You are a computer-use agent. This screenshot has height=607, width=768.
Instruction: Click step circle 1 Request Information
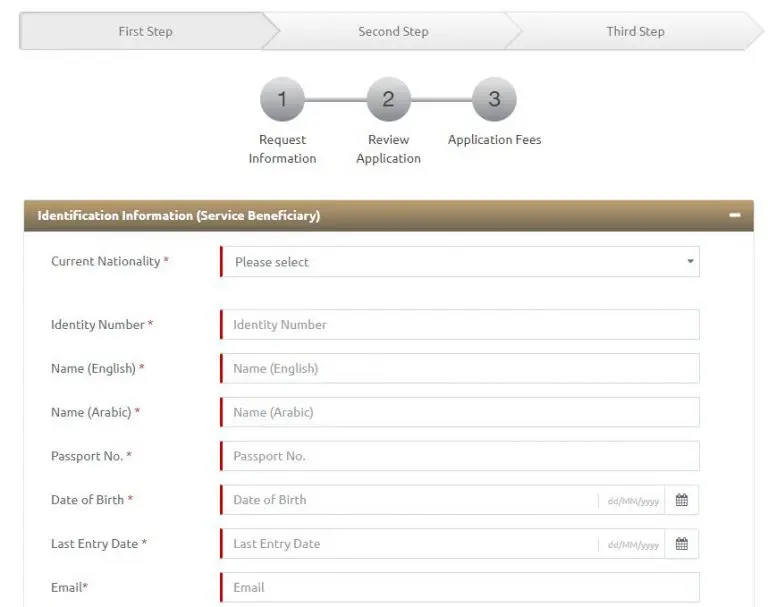(x=282, y=99)
